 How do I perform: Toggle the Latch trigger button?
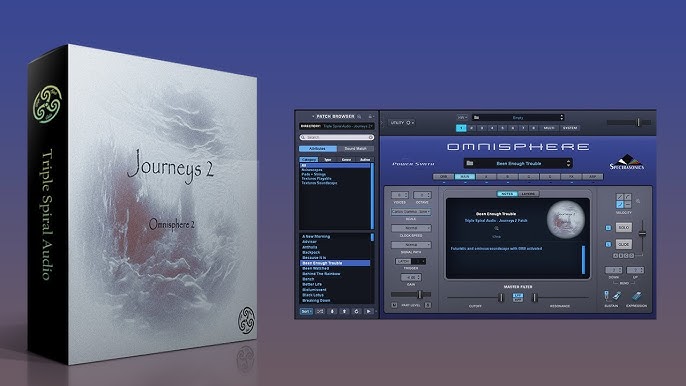click(403, 261)
